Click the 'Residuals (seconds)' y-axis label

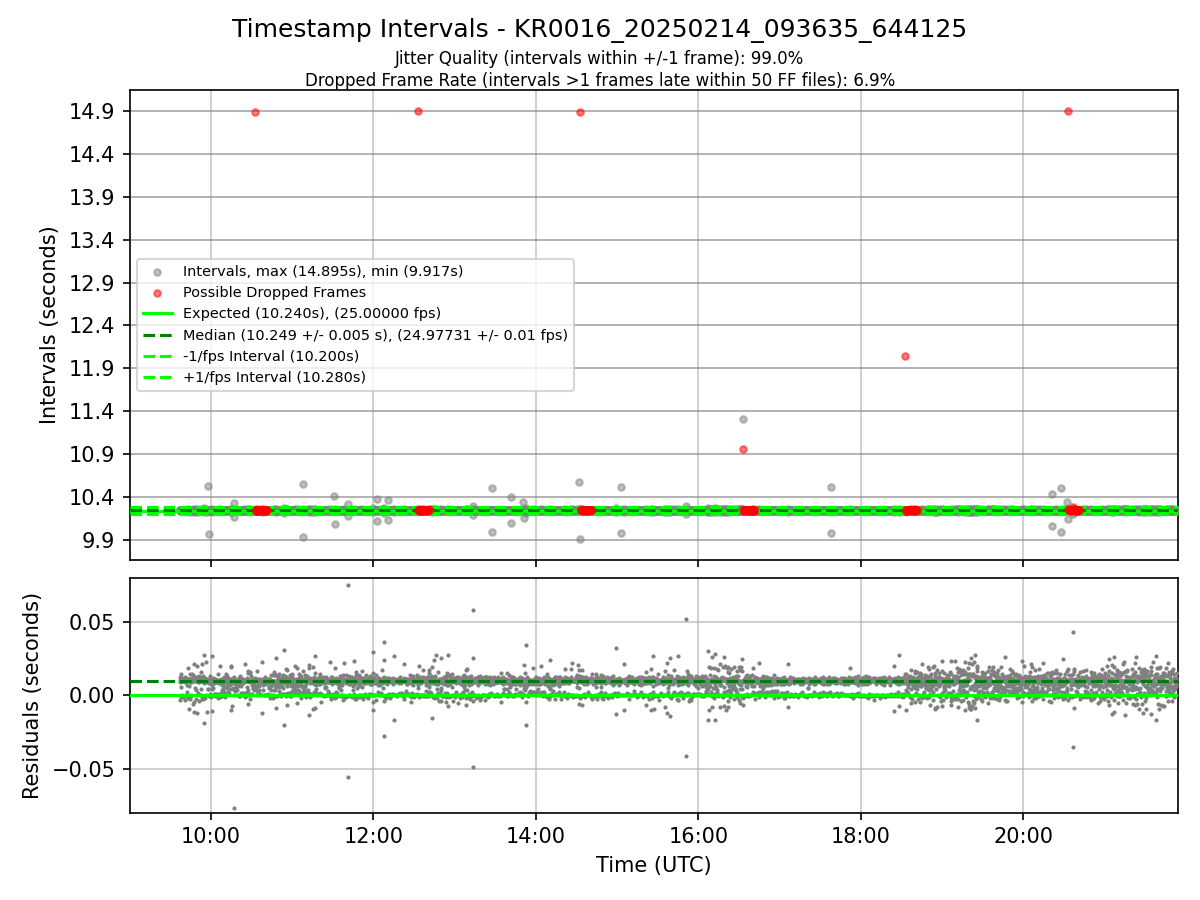[x=32, y=696]
